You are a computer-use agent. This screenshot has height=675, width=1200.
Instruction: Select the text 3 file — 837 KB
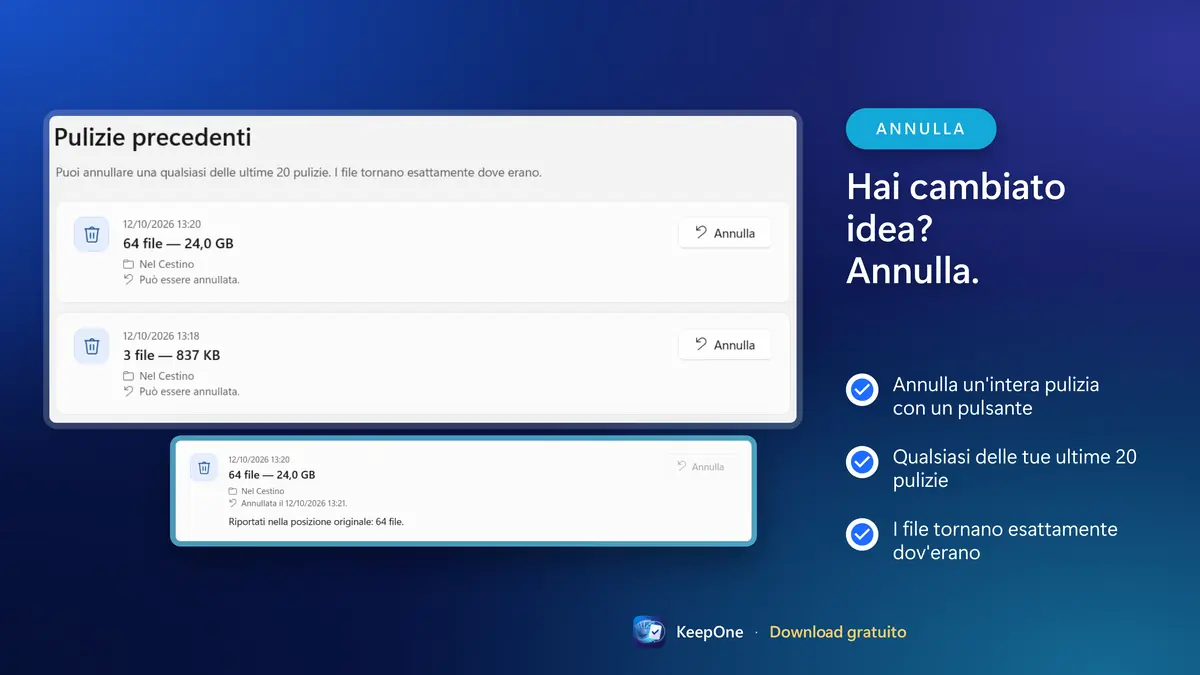[171, 356]
